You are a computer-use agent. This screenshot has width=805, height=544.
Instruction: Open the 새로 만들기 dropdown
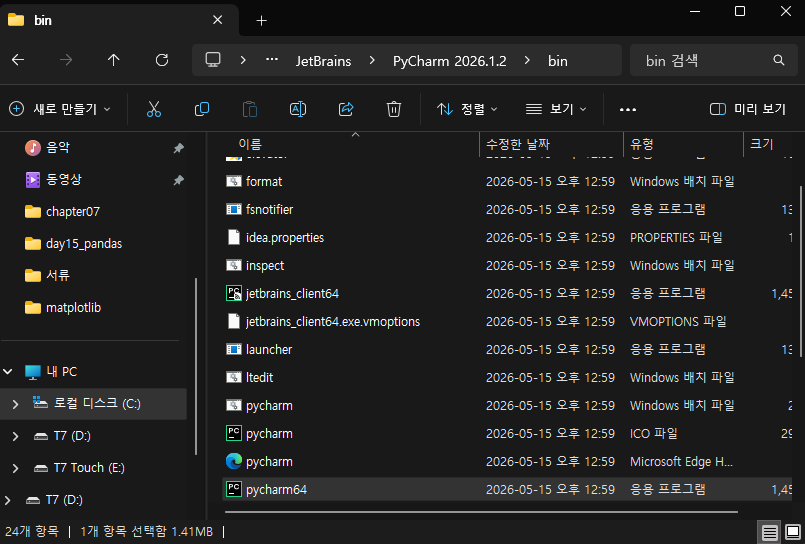[x=60, y=109]
